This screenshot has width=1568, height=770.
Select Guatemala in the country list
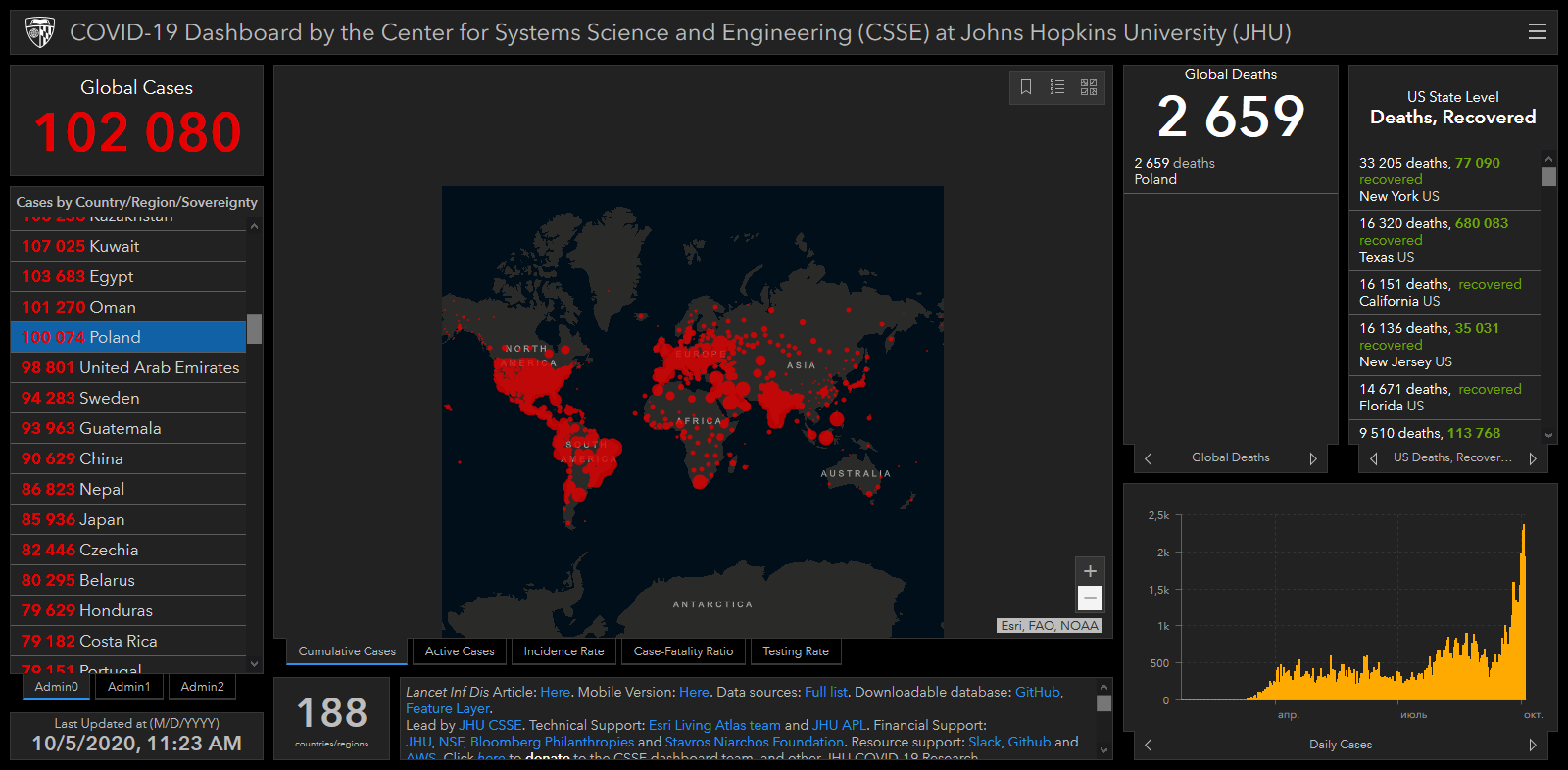128,428
